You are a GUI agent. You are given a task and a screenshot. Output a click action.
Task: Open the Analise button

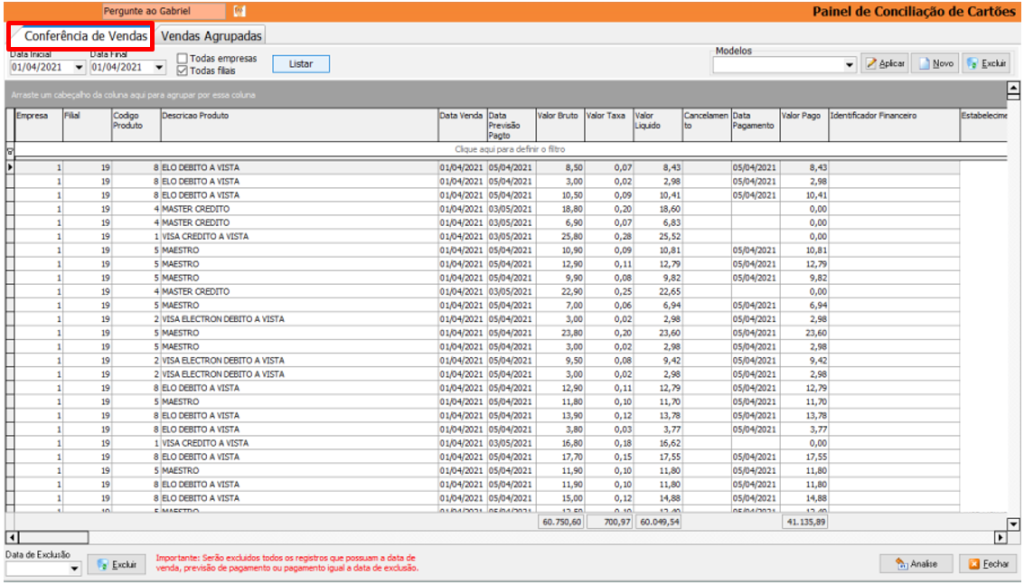pyautogui.click(x=916, y=563)
